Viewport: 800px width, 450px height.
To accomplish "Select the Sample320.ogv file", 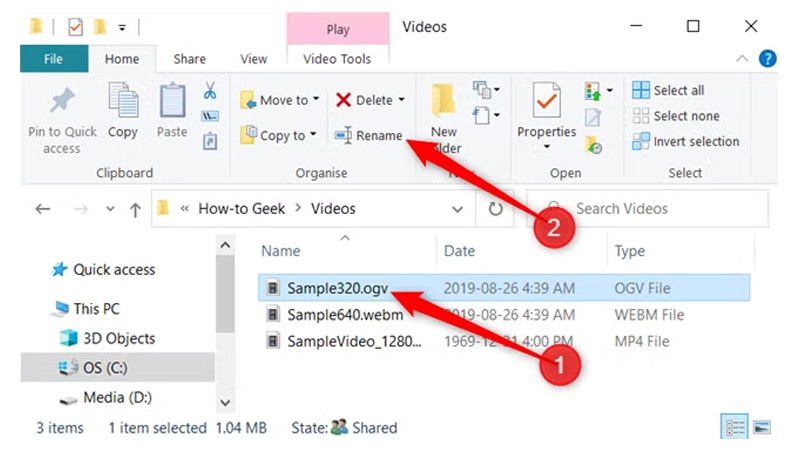I will pos(504,288).
